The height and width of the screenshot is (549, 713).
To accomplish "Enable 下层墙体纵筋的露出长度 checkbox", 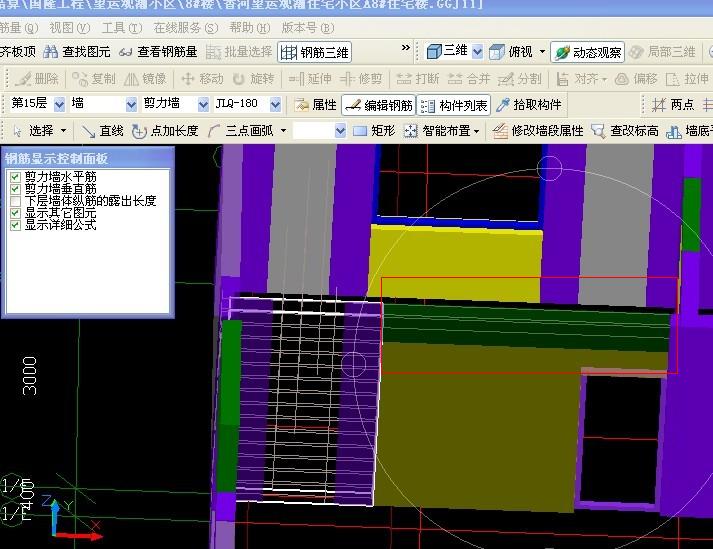I will 15,201.
